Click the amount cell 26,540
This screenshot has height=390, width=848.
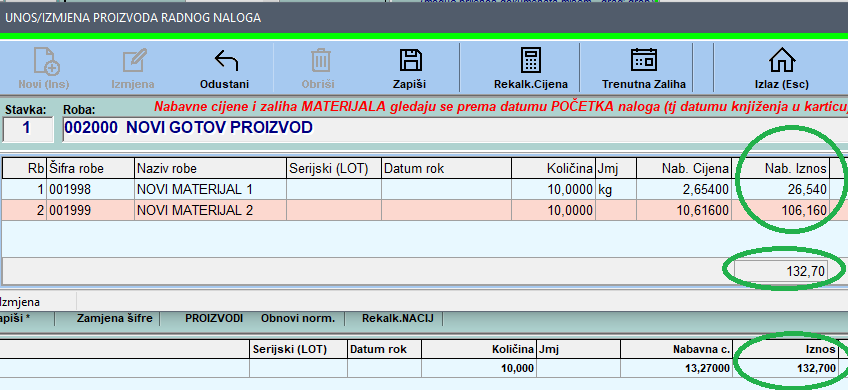780,189
